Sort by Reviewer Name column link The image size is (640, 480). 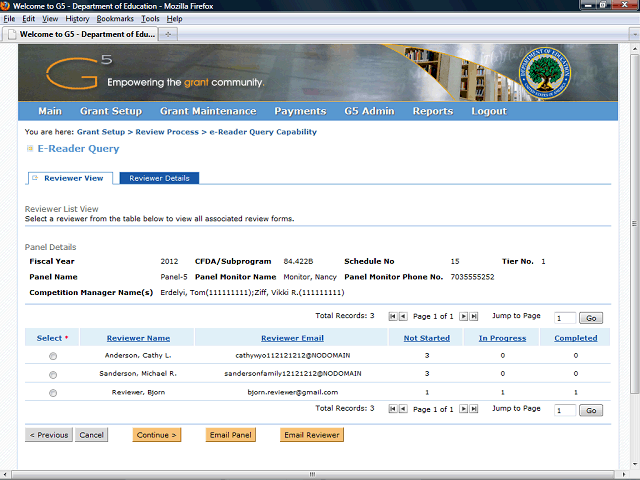click(x=138, y=338)
